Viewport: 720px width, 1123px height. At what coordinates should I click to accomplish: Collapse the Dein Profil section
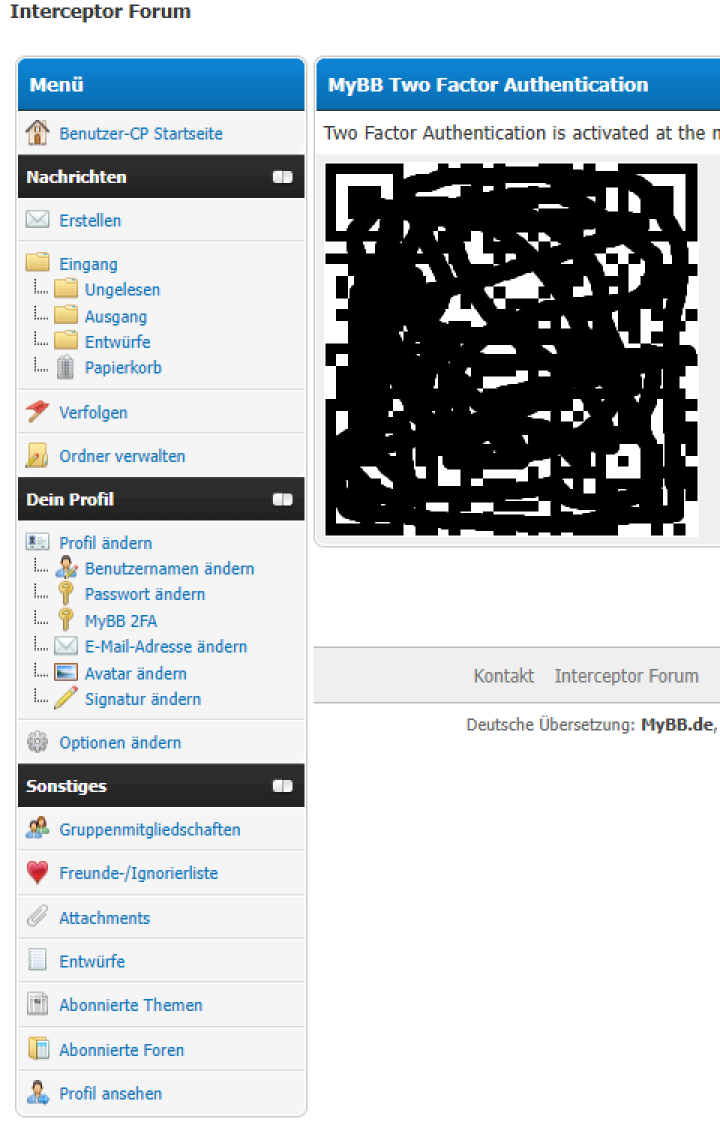click(x=282, y=499)
